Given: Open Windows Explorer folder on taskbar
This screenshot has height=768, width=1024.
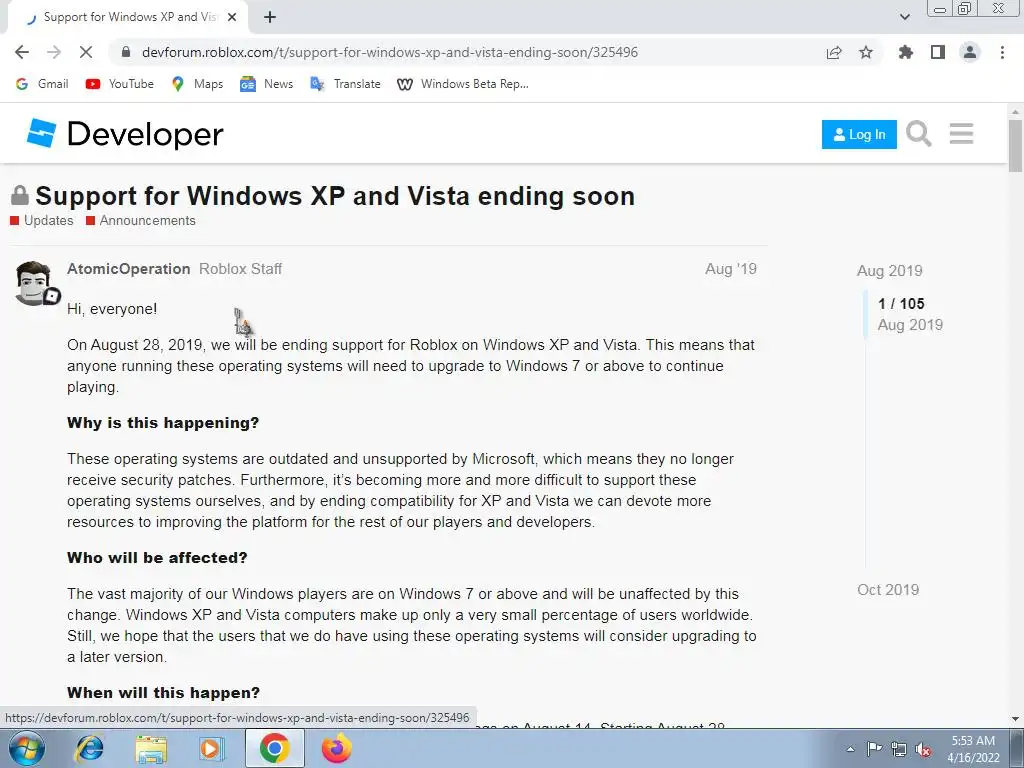Looking at the screenshot, I should pos(151,748).
